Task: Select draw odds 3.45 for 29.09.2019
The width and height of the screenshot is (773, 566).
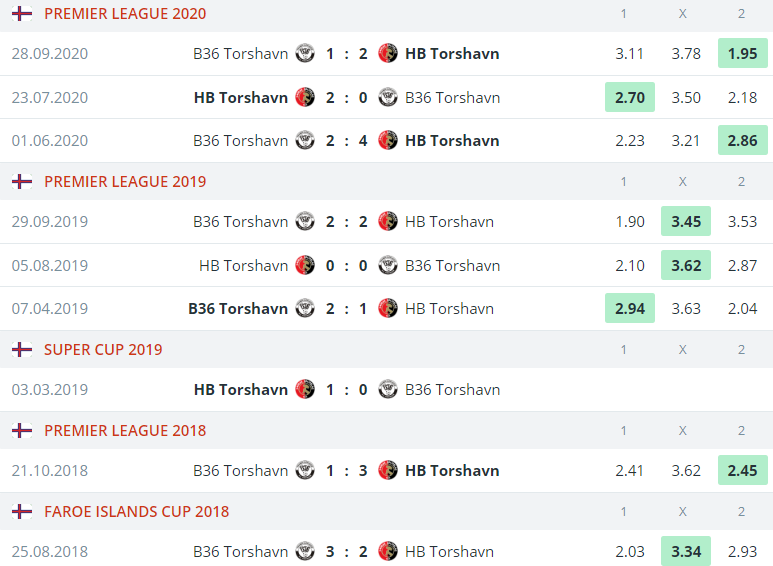Action: pyautogui.click(x=686, y=221)
